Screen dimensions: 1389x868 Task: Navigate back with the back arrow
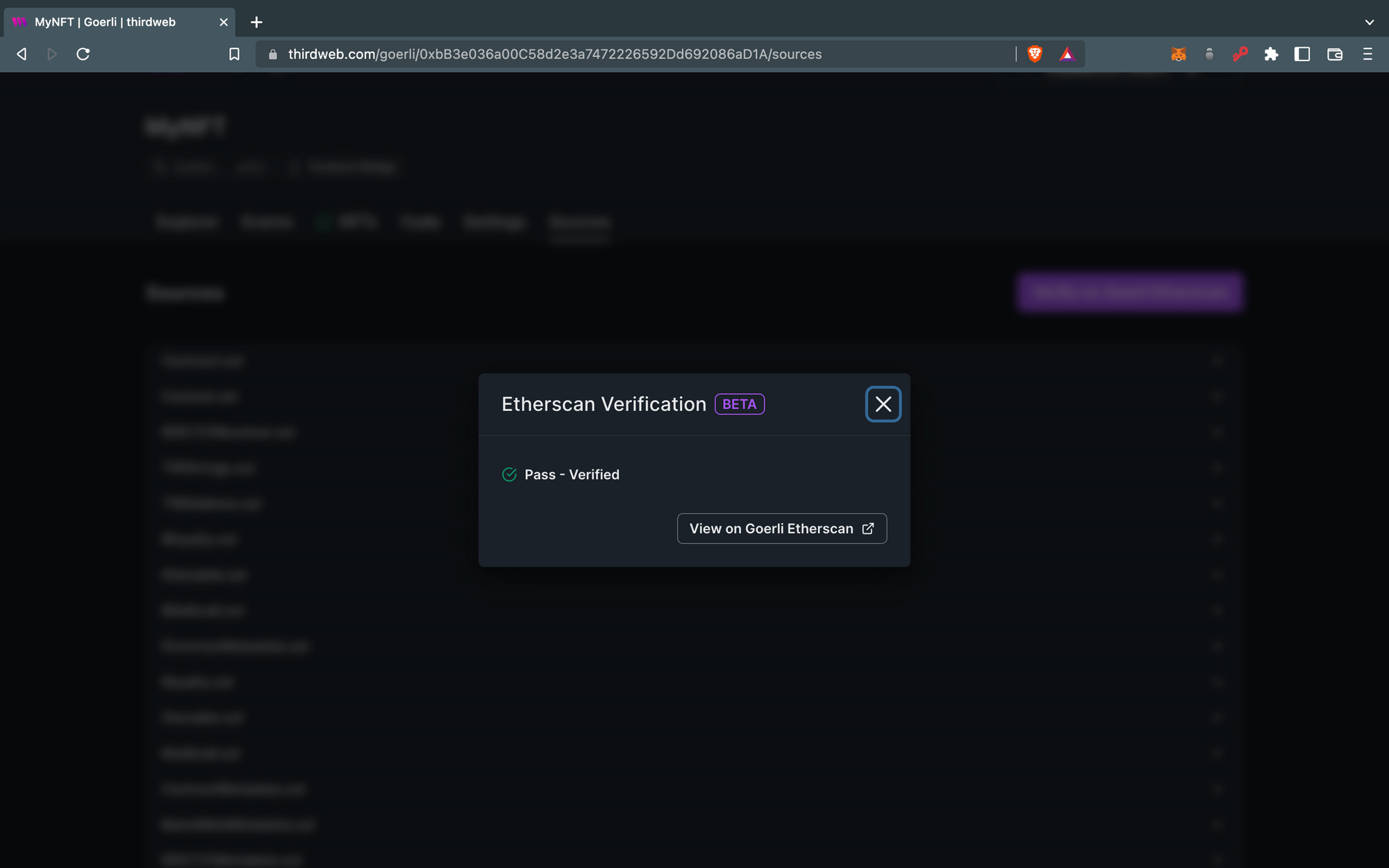pyautogui.click(x=21, y=53)
